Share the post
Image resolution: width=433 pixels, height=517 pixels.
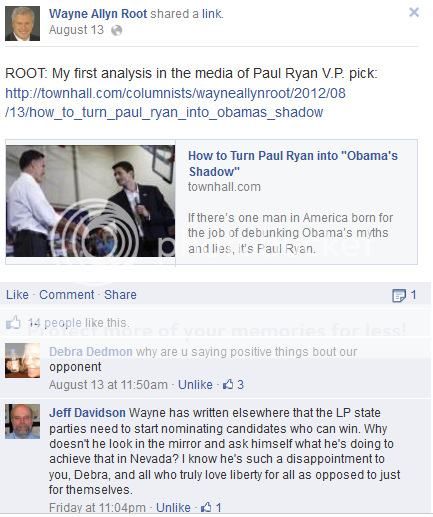tap(120, 295)
